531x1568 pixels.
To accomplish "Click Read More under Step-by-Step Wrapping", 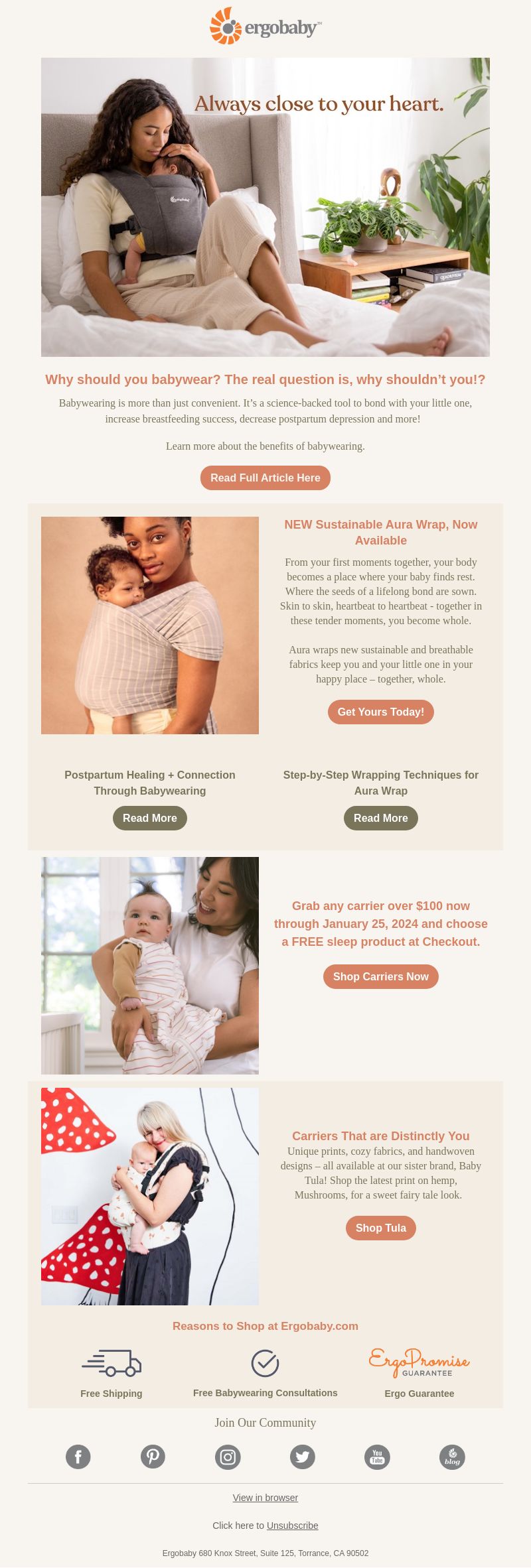I will (x=381, y=818).
